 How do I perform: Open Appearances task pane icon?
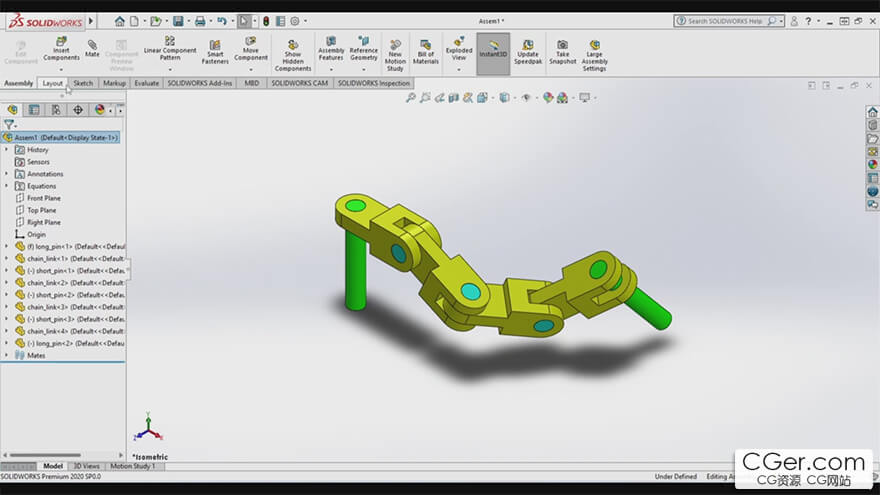[872, 165]
